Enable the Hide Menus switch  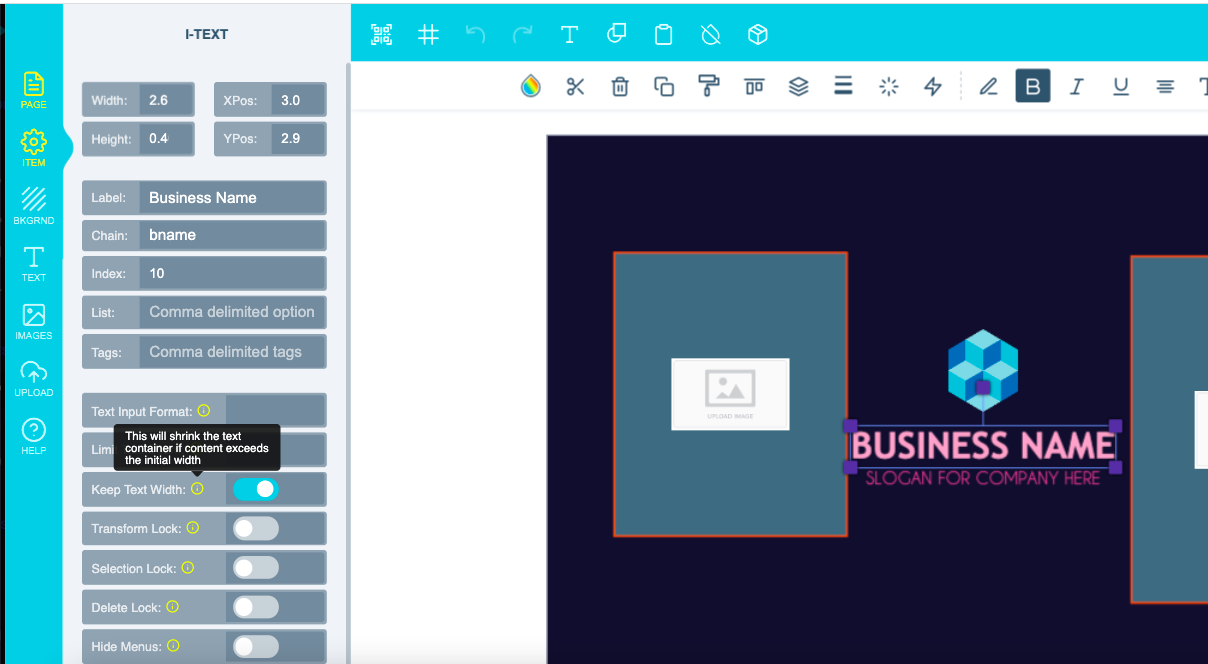[255, 647]
